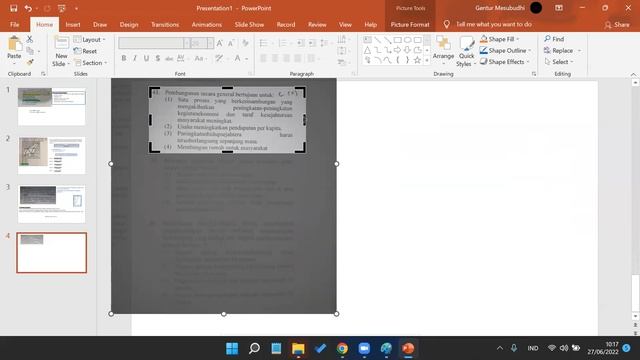640x360 pixels.
Task: Open the Section dropdown
Action: [x=91, y=63]
